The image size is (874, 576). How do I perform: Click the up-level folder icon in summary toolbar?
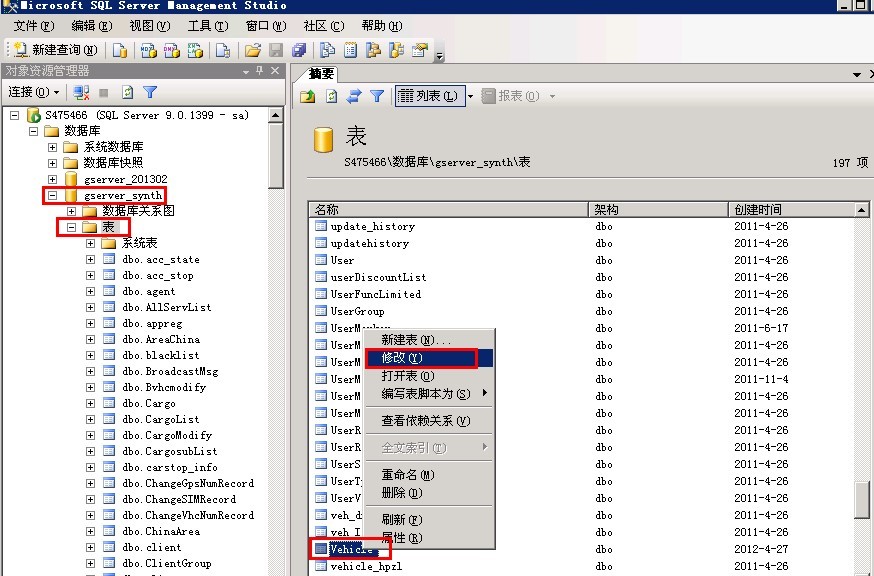308,96
